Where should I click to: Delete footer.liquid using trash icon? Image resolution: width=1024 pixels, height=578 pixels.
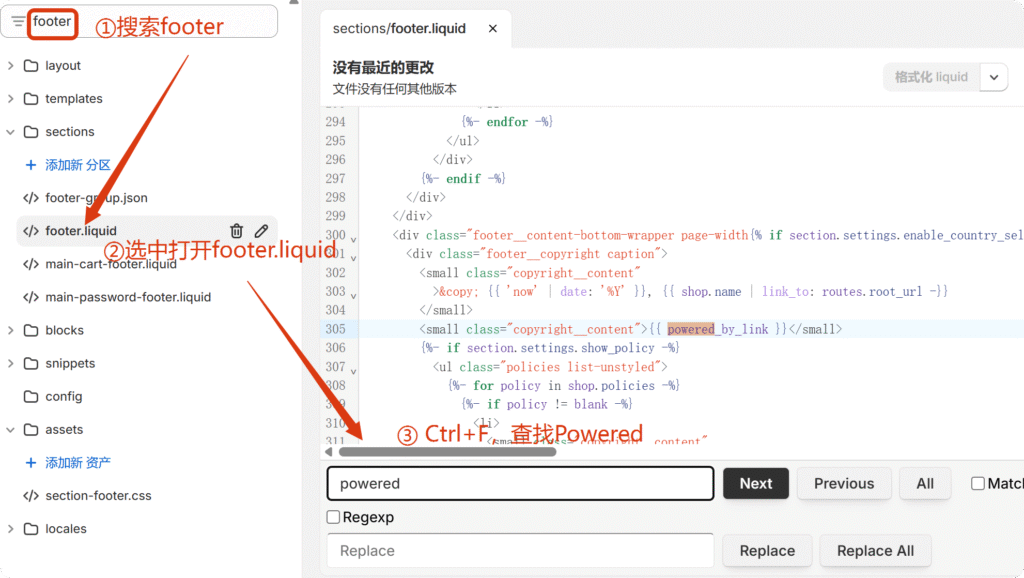(x=236, y=231)
